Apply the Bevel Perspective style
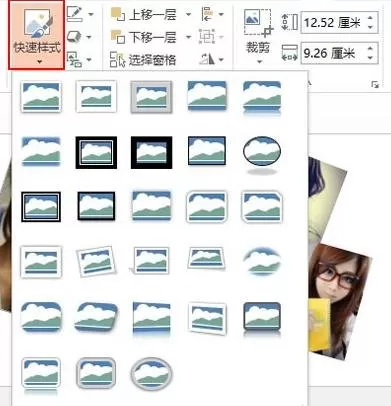Screen dimensions: 391x406 [96, 317]
